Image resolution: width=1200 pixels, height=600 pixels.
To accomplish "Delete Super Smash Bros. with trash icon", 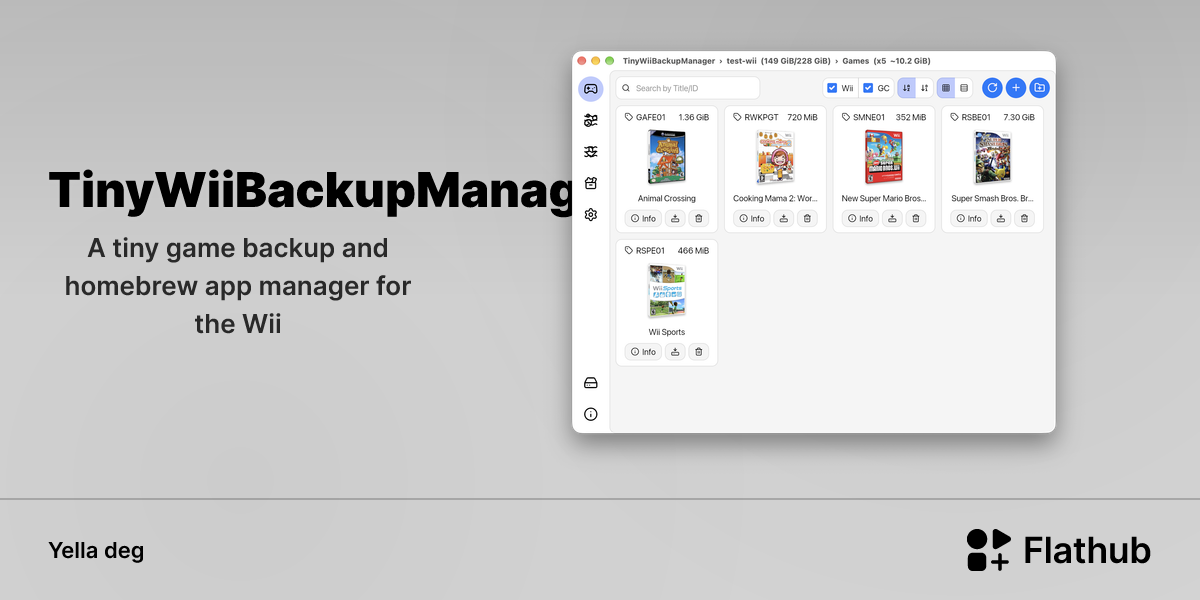I will 1025,218.
